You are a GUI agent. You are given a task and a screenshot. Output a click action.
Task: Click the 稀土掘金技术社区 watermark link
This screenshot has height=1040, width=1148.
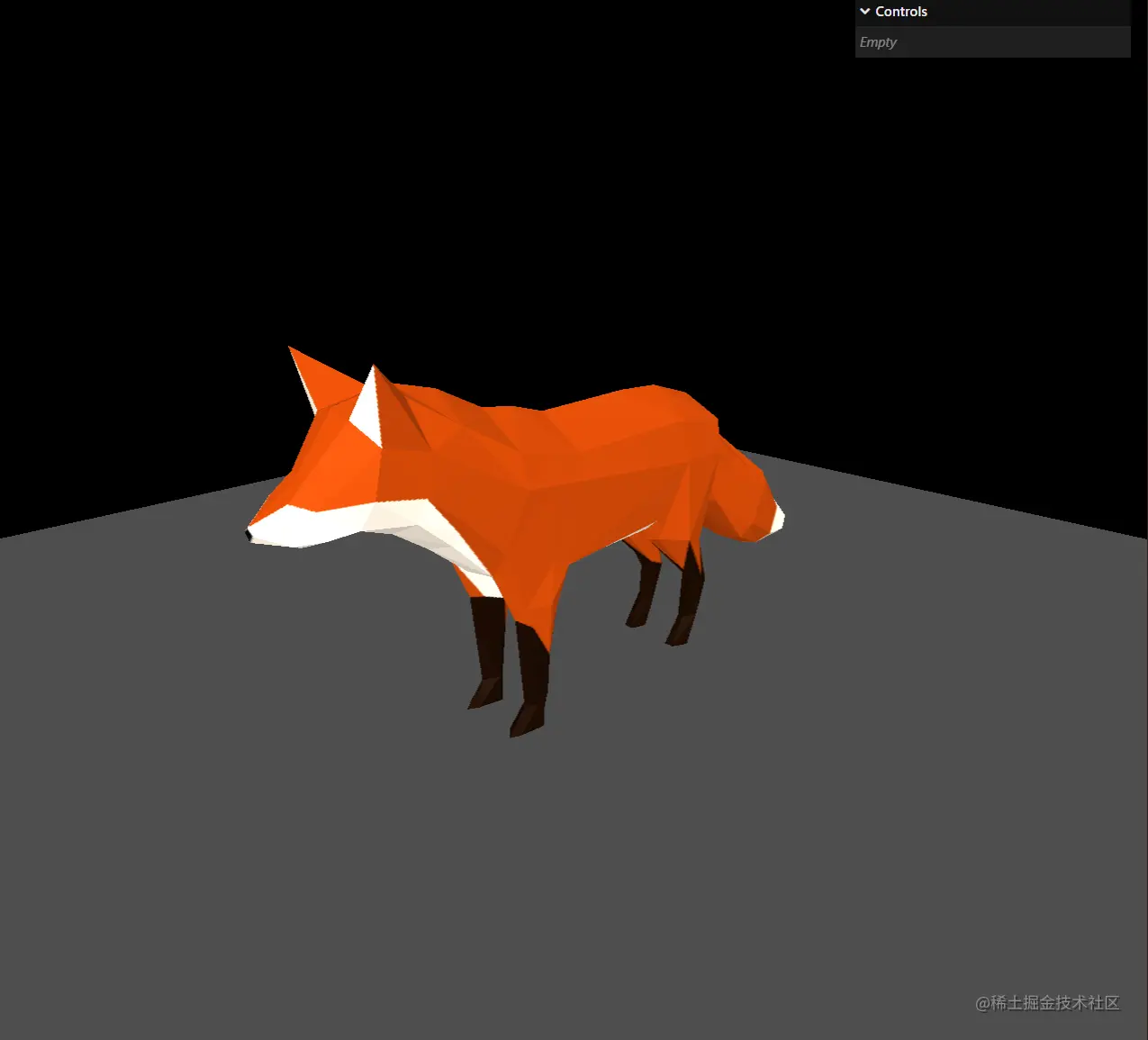pos(1047,1003)
